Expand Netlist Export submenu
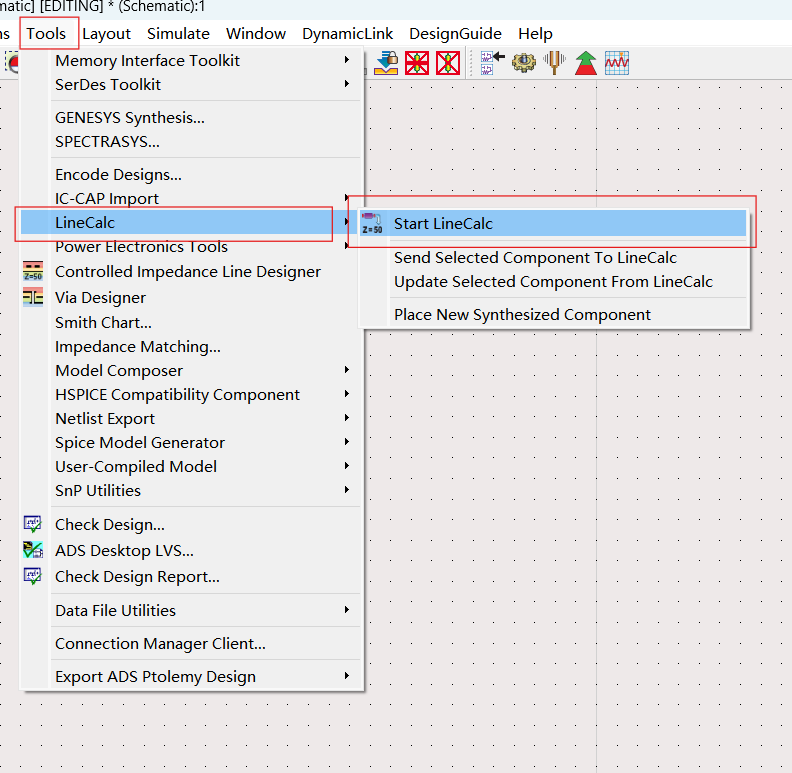792x773 pixels. (x=191, y=419)
